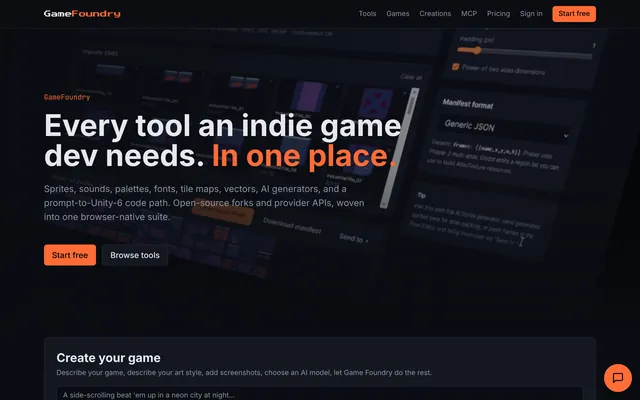Screen dimensions: 640x400
Task: Click Start free in the header
Action: pos(574,14)
